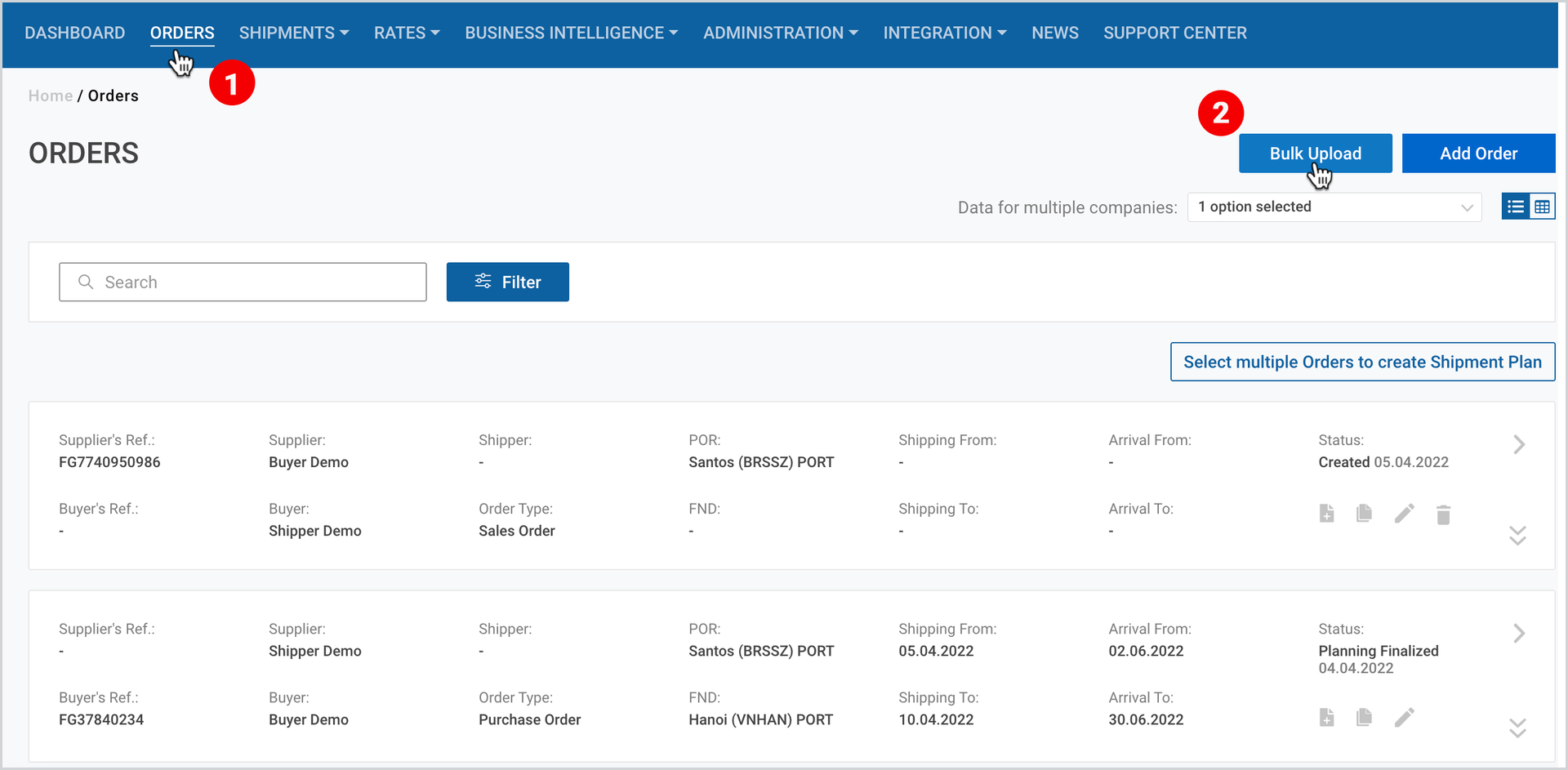Image resolution: width=1568 pixels, height=770 pixels.
Task: Click Created 05.04.2022 status text
Action: point(1383,462)
